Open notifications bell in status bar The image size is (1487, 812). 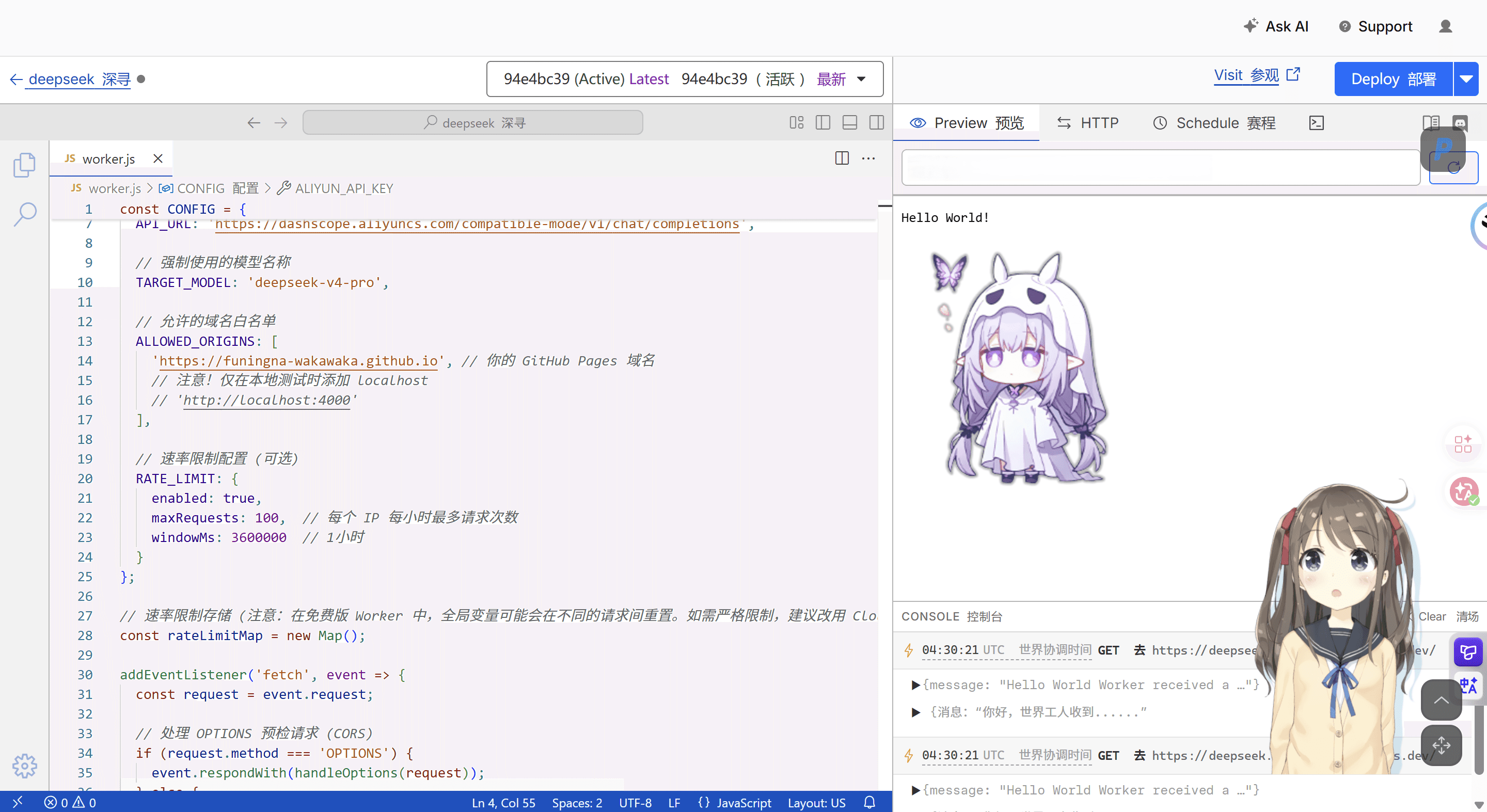pyautogui.click(x=869, y=802)
